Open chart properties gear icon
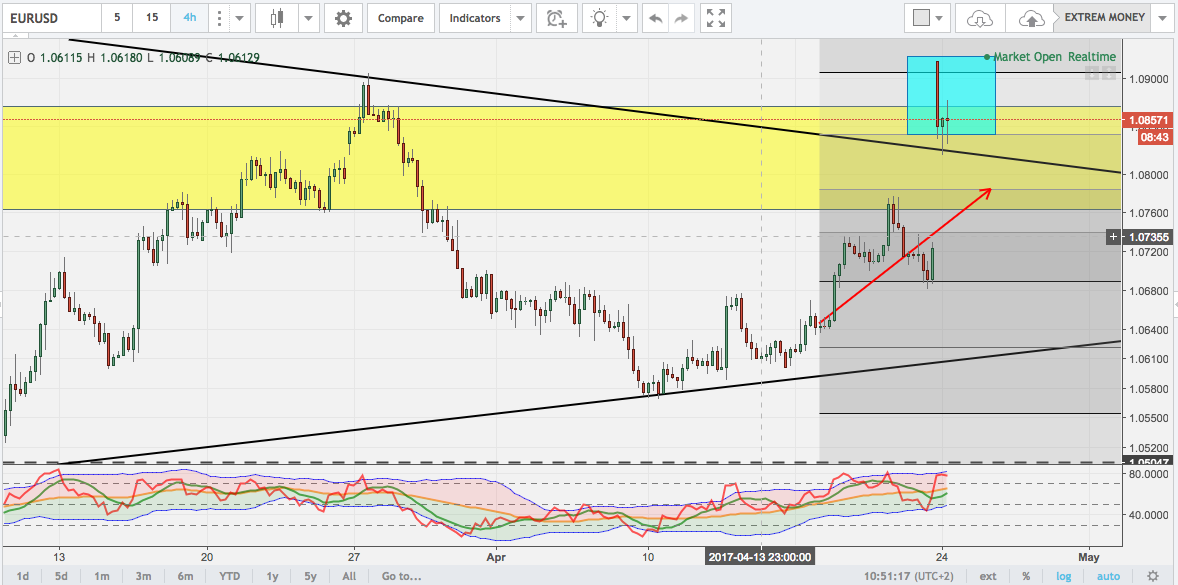This screenshot has width=1178, height=585. (343, 18)
